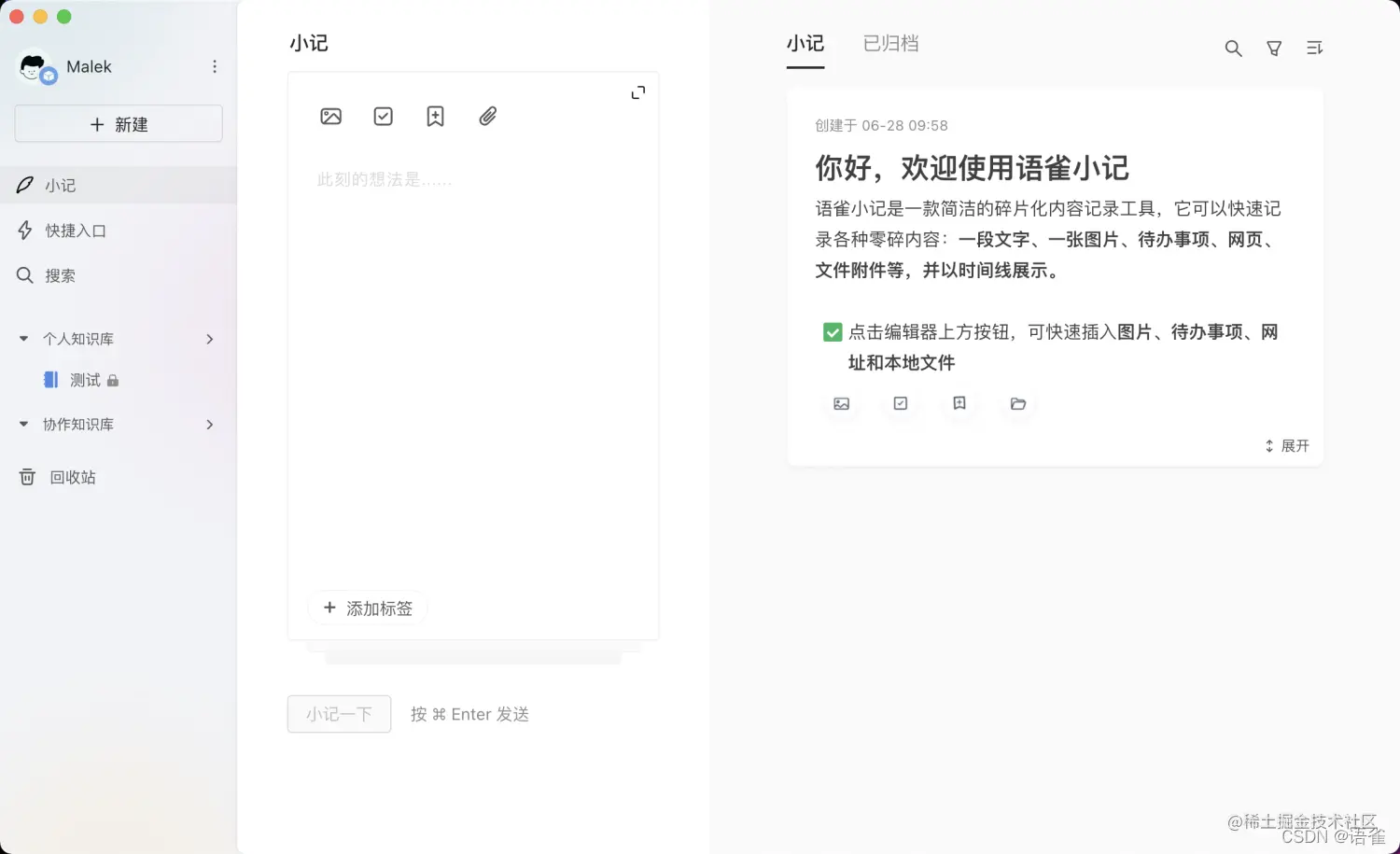The width and height of the screenshot is (1400, 854).
Task: Open 回收站 in the sidebar
Action: coord(119,477)
